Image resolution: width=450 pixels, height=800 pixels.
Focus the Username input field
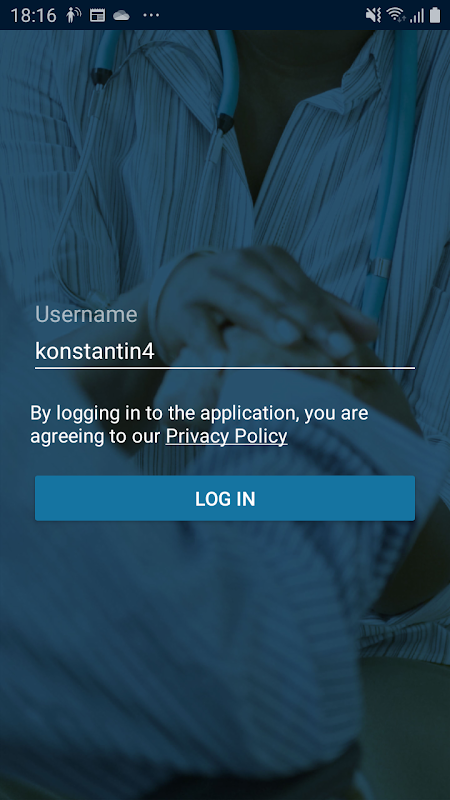coord(224,351)
